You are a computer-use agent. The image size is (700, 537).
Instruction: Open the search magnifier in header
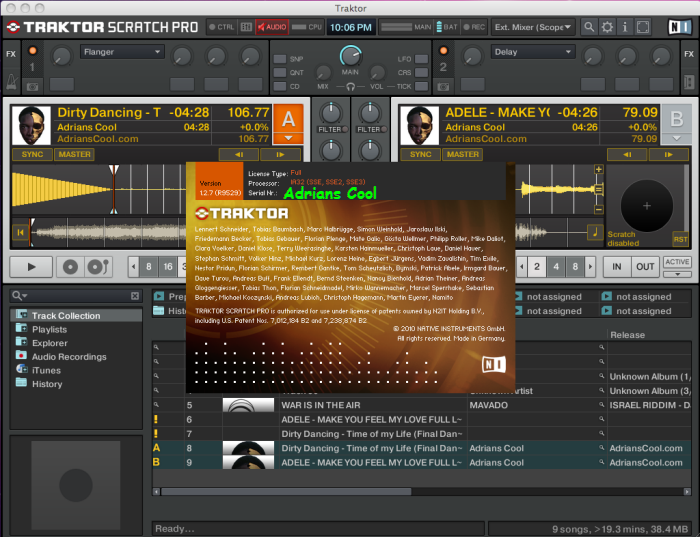(589, 27)
